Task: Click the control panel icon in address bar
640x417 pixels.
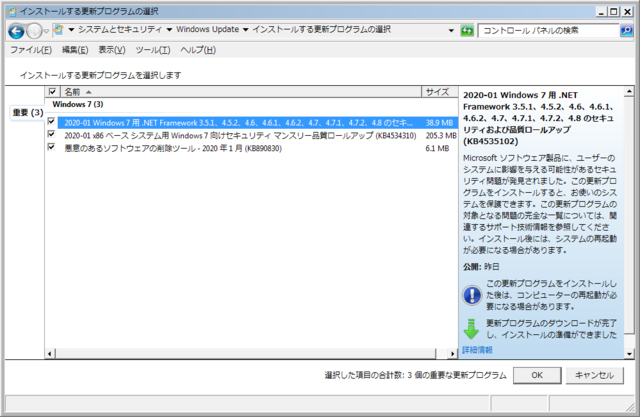Action: click(x=59, y=30)
